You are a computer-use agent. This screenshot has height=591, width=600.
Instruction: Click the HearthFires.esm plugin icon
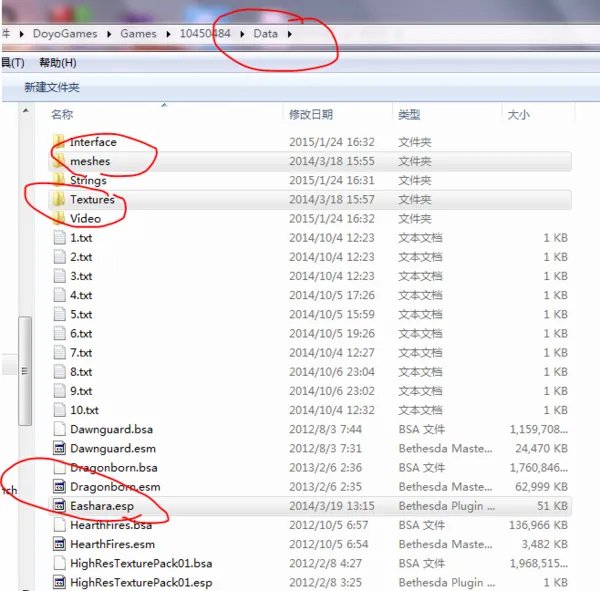pyautogui.click(x=59, y=544)
